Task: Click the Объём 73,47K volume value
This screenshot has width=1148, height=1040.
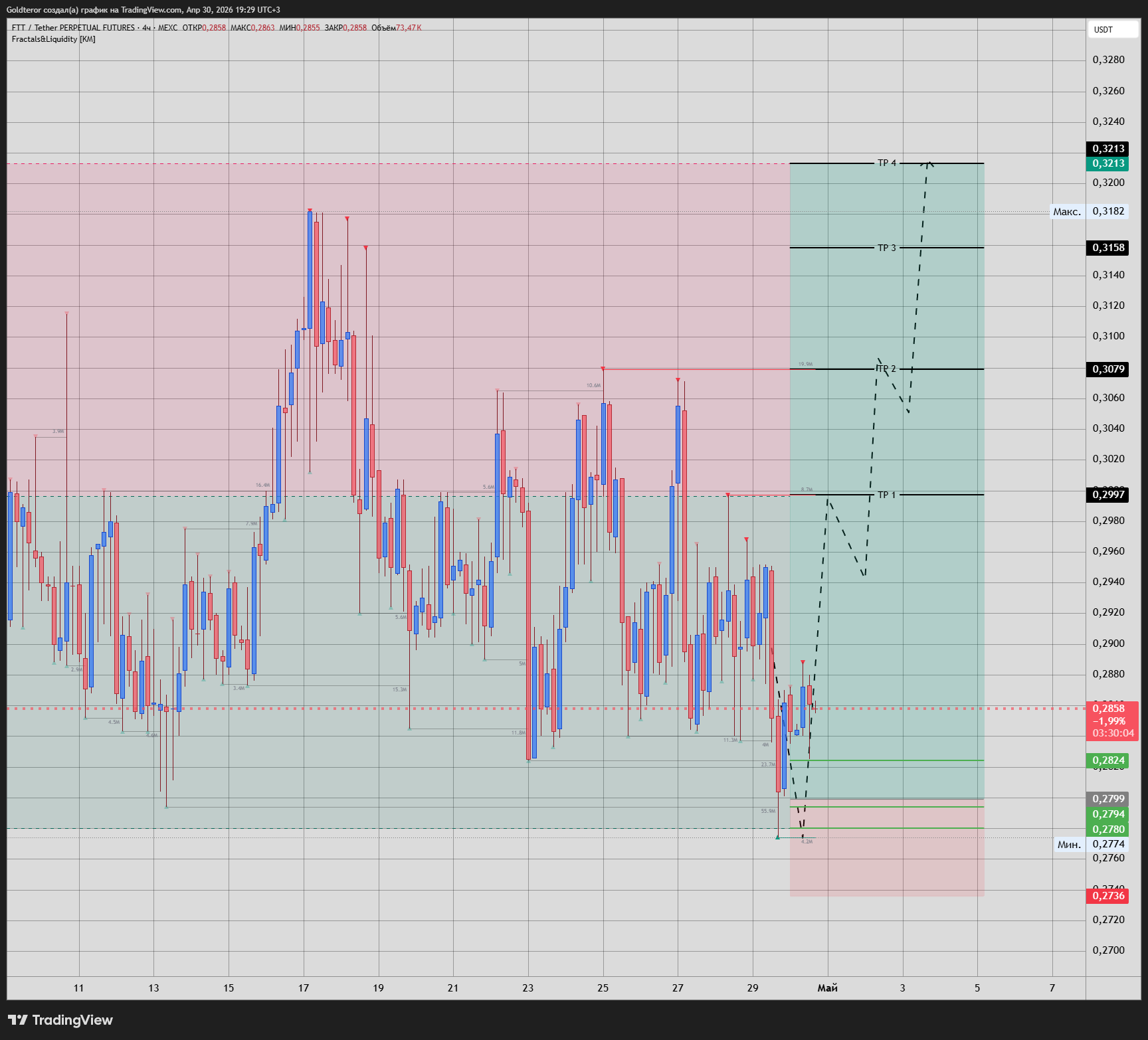Action: click(x=397, y=28)
